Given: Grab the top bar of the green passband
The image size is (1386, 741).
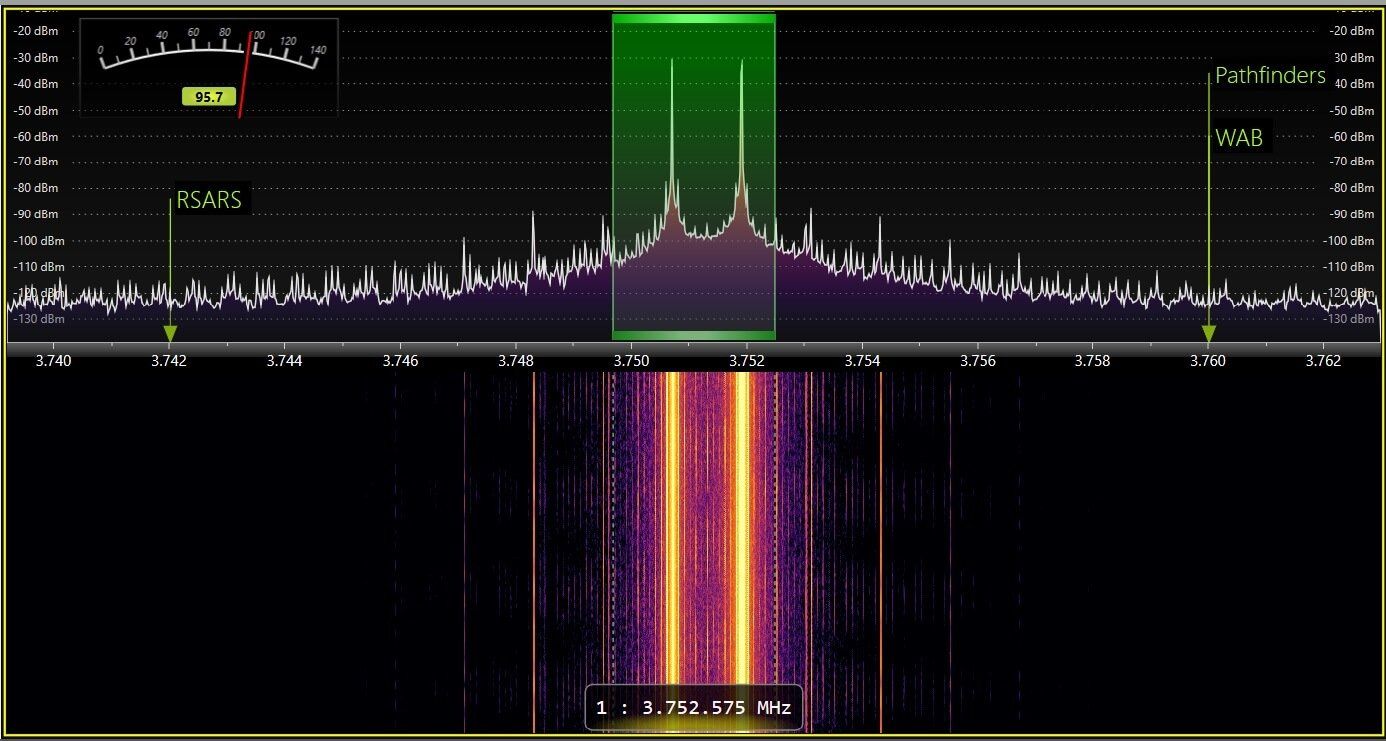Looking at the screenshot, I should pos(694,18).
